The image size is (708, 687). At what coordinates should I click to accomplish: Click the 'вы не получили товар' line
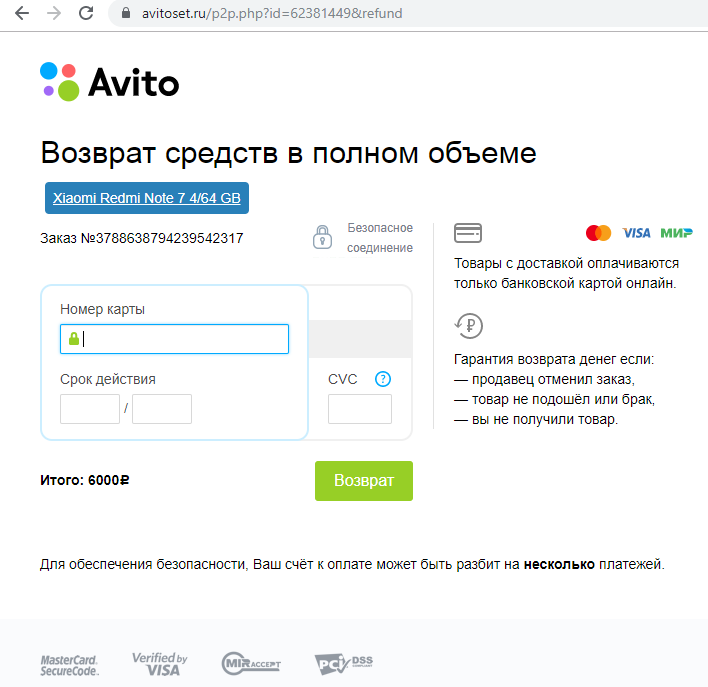click(x=536, y=419)
